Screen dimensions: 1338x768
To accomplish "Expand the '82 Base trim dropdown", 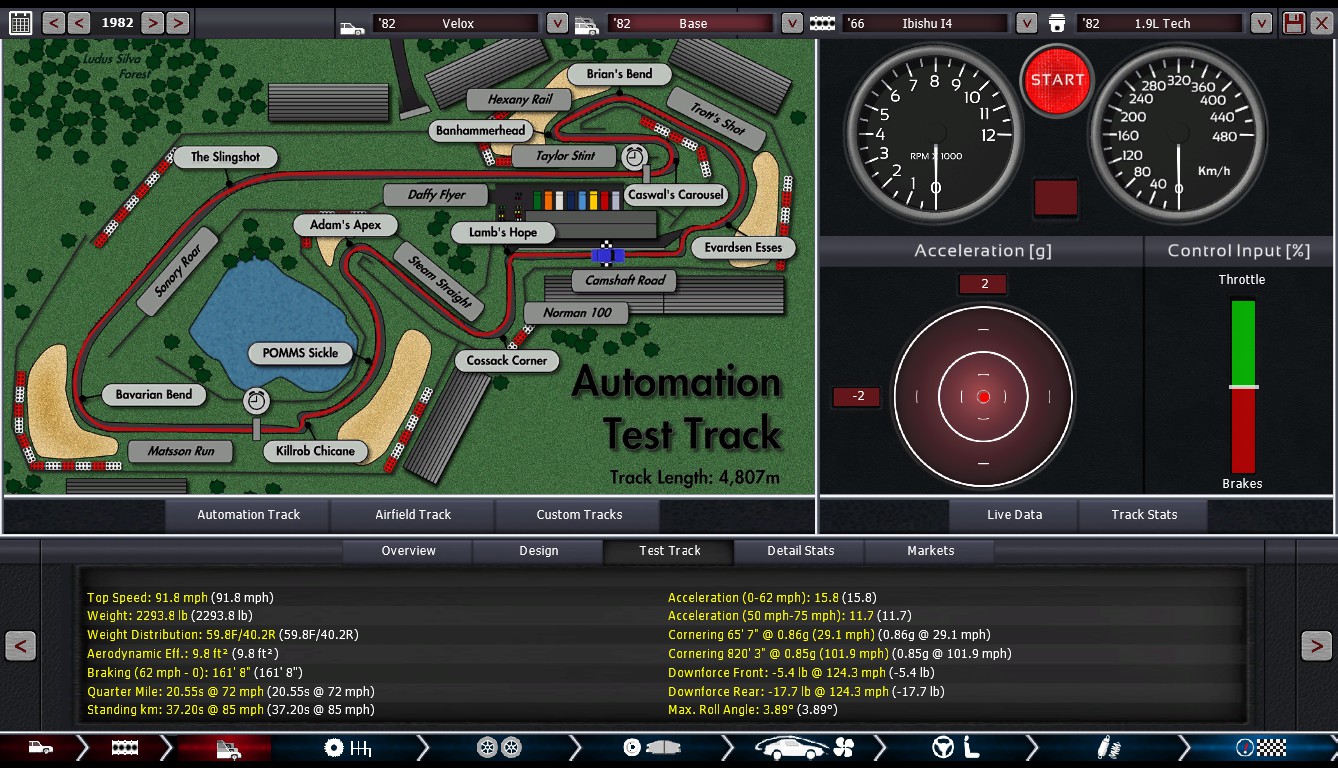I will point(791,23).
